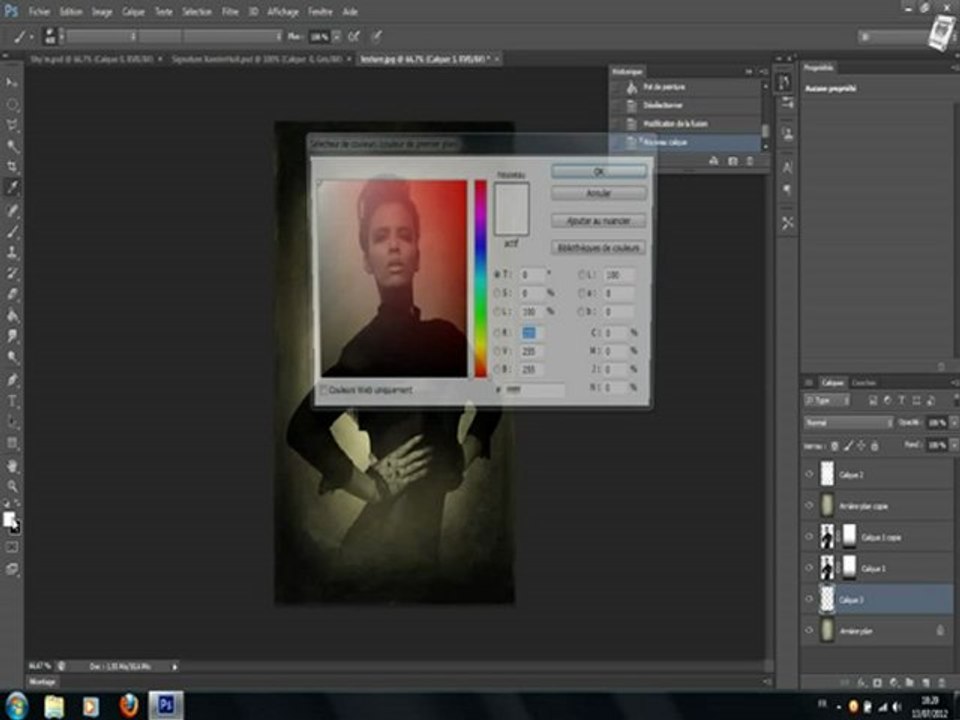Click the foreground color swatch in toolbar
Screen dimensions: 960x720
(8, 519)
